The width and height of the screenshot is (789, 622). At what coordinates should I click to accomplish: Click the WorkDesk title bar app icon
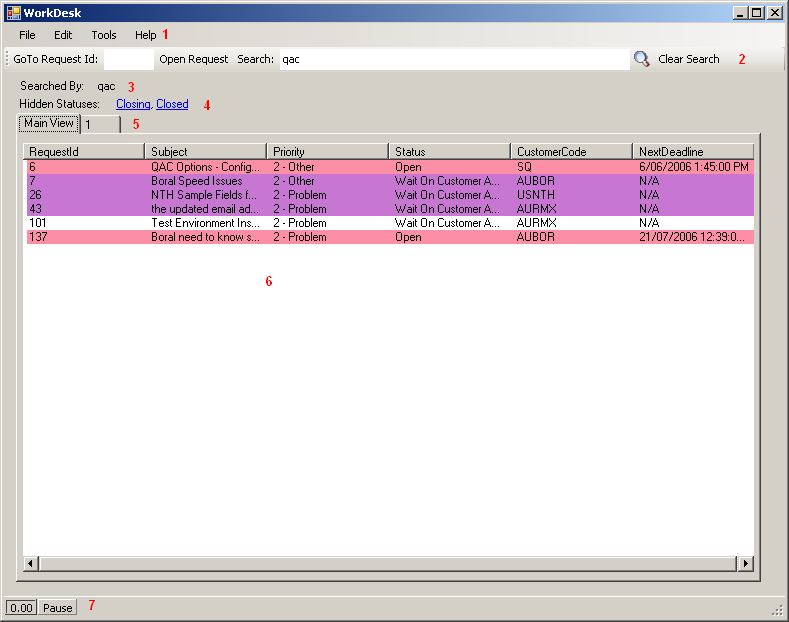point(13,13)
